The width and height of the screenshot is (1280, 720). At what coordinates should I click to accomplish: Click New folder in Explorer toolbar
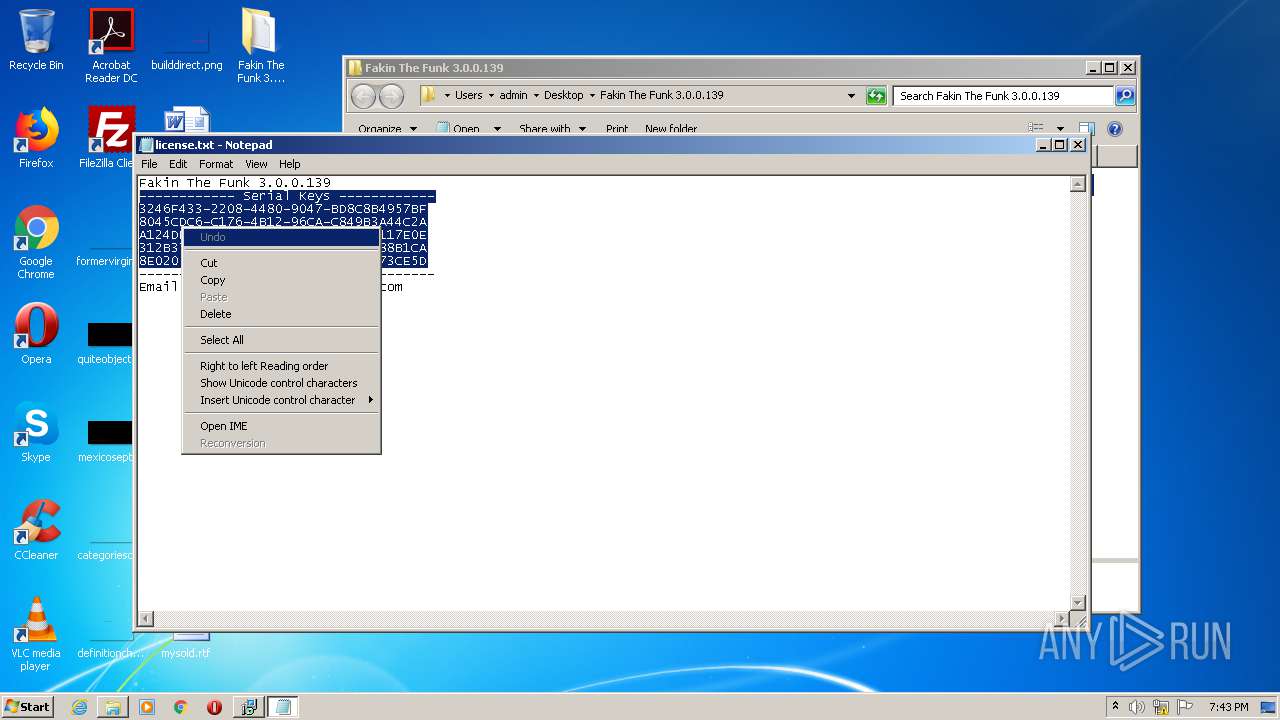point(671,129)
